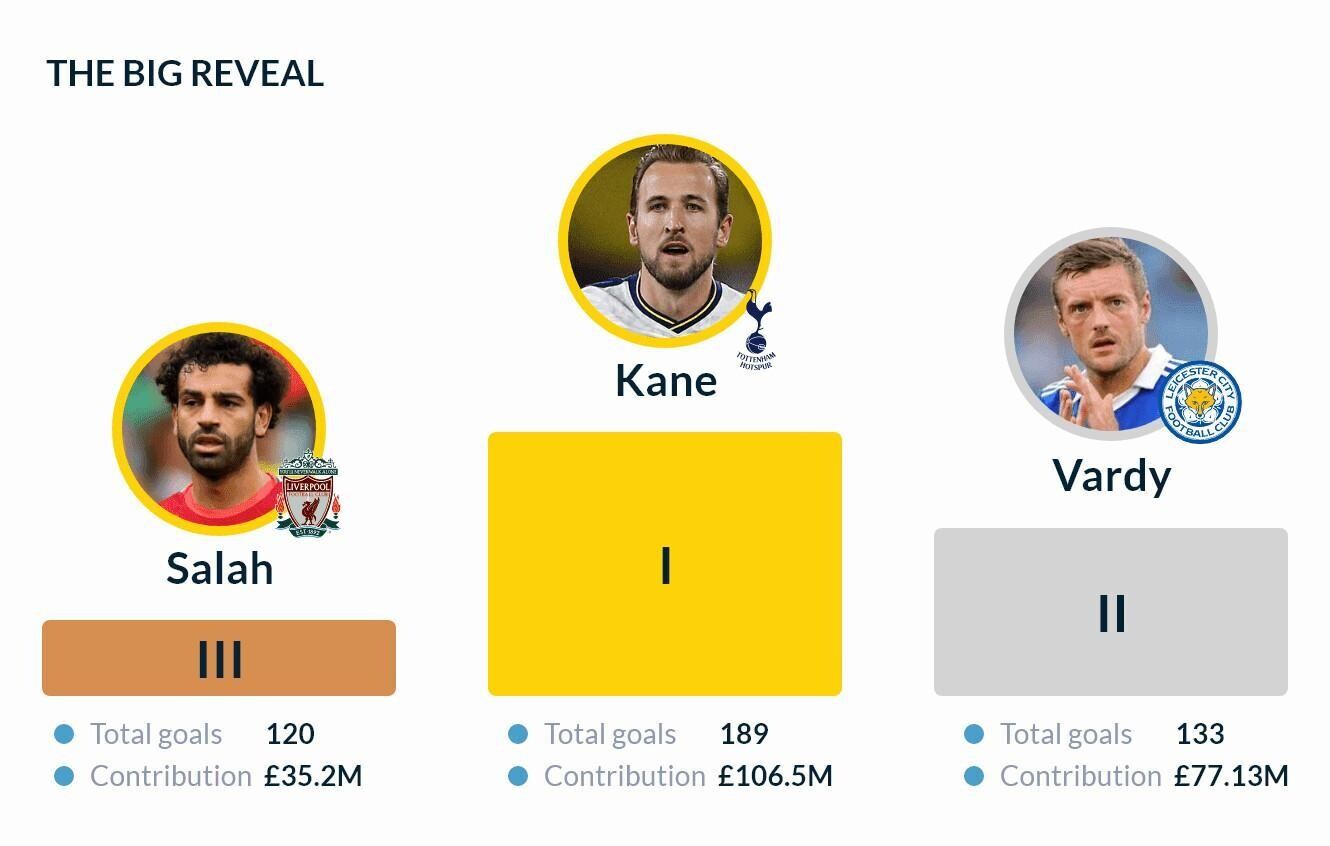Click the blue bullet beside Vardy's Contribution
The height and width of the screenshot is (846, 1330).
pyautogui.click(x=974, y=776)
